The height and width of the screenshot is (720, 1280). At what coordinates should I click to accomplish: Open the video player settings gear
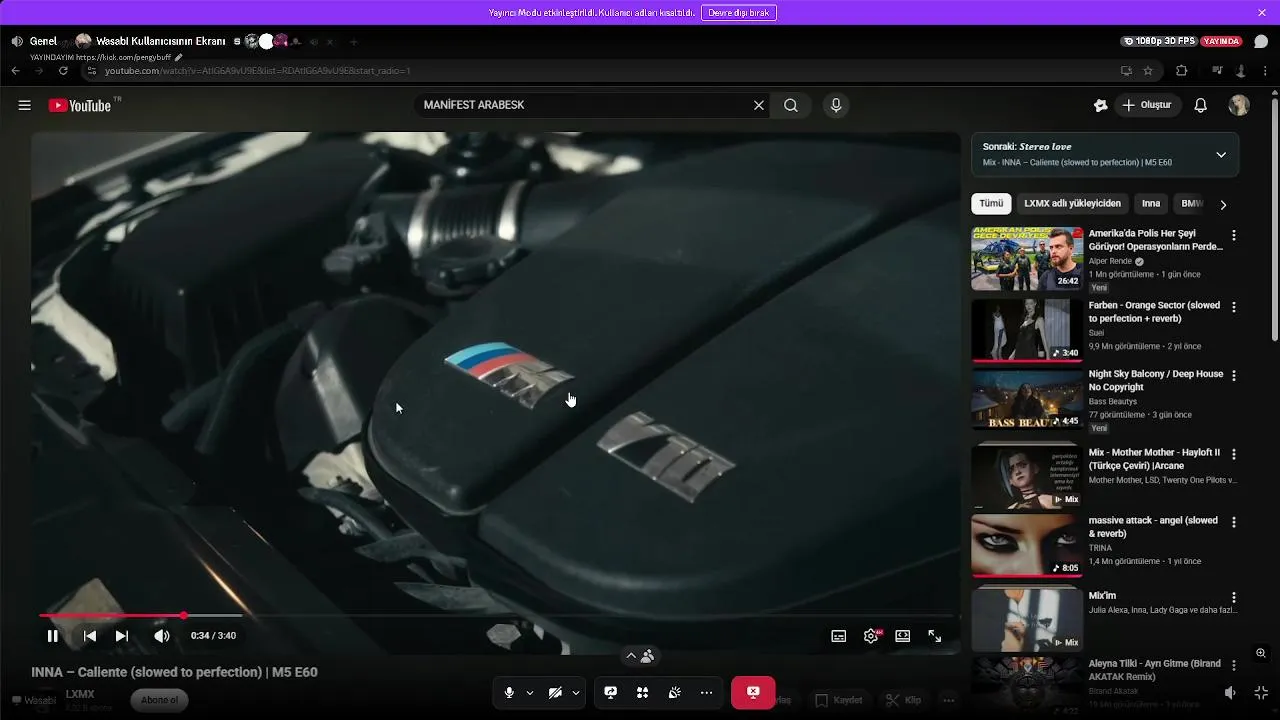point(872,636)
